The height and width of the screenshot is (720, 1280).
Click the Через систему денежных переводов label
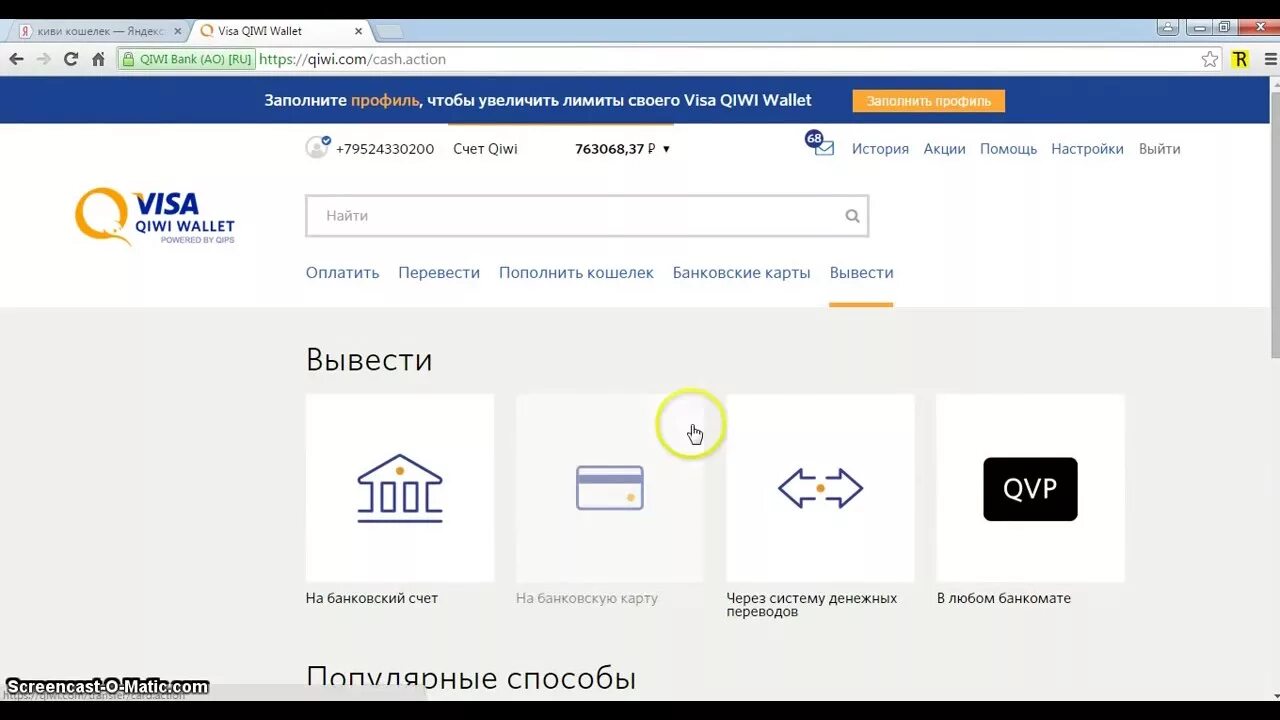coord(812,604)
